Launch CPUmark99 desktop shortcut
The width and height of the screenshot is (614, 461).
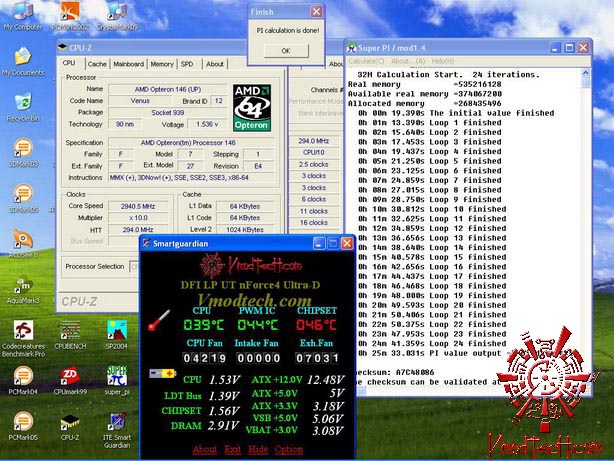coord(70,380)
